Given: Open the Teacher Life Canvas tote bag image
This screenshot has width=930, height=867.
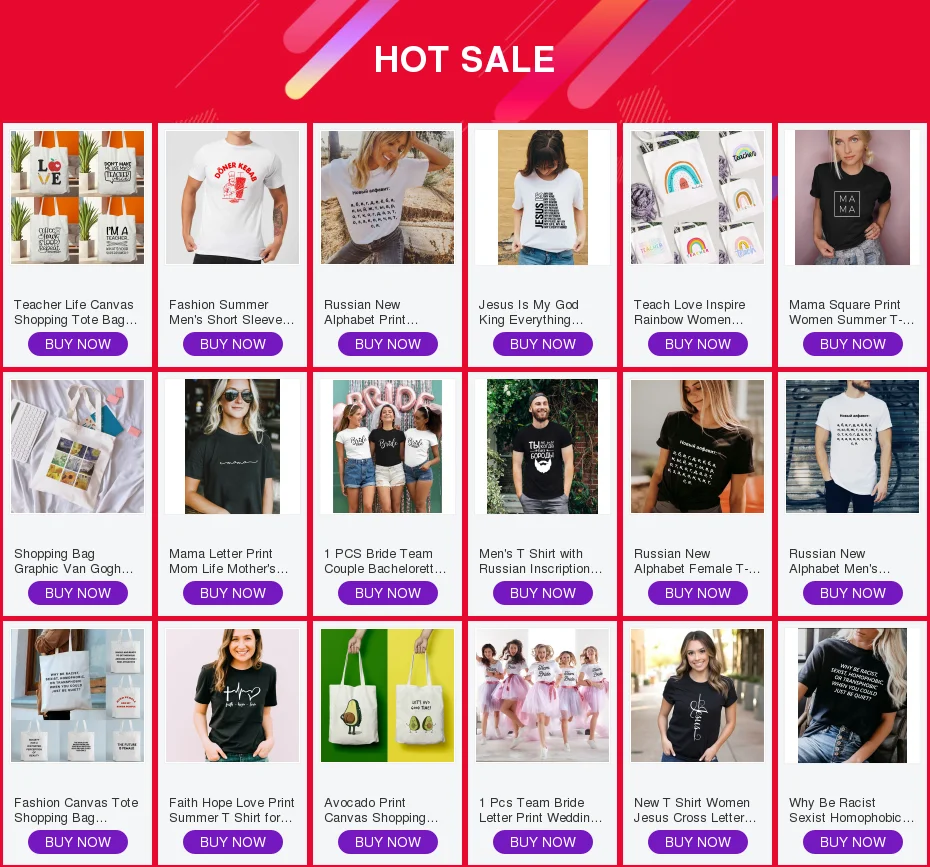Looking at the screenshot, I should [78, 197].
